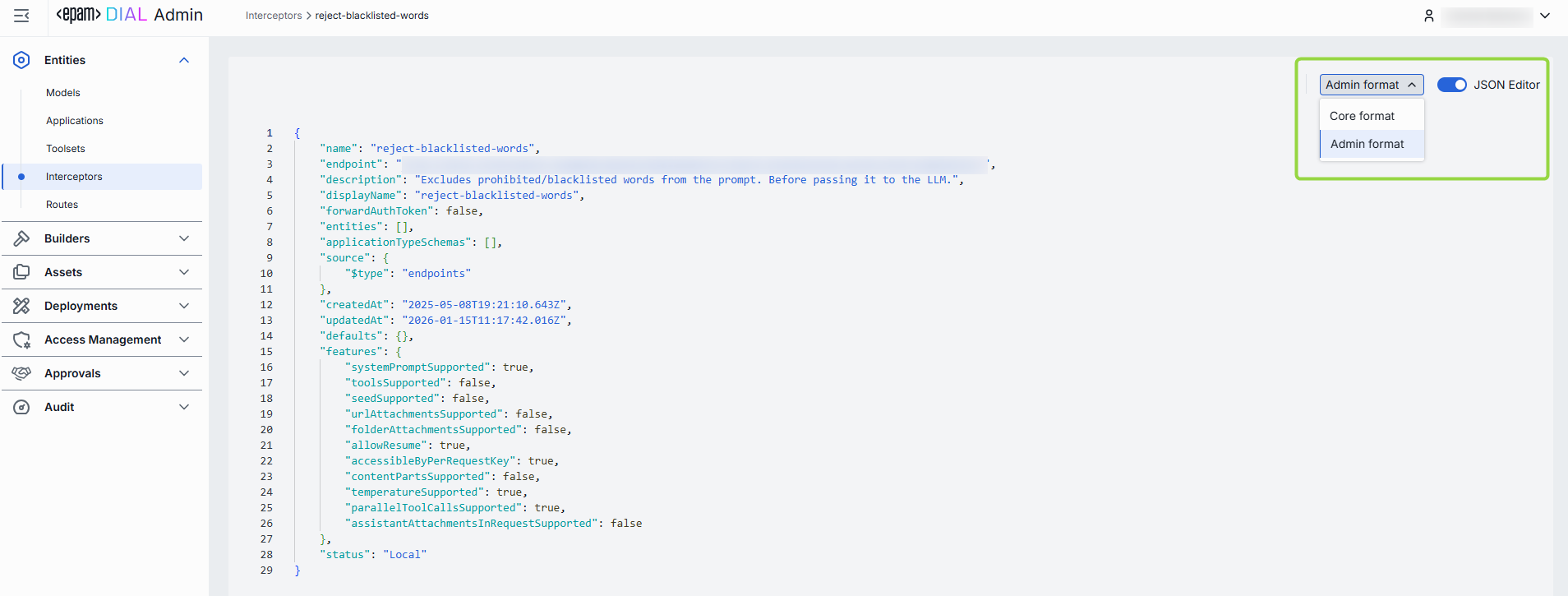Click the hamburger menu collapse icon
This screenshot has width=1568, height=596.
[x=21, y=16]
